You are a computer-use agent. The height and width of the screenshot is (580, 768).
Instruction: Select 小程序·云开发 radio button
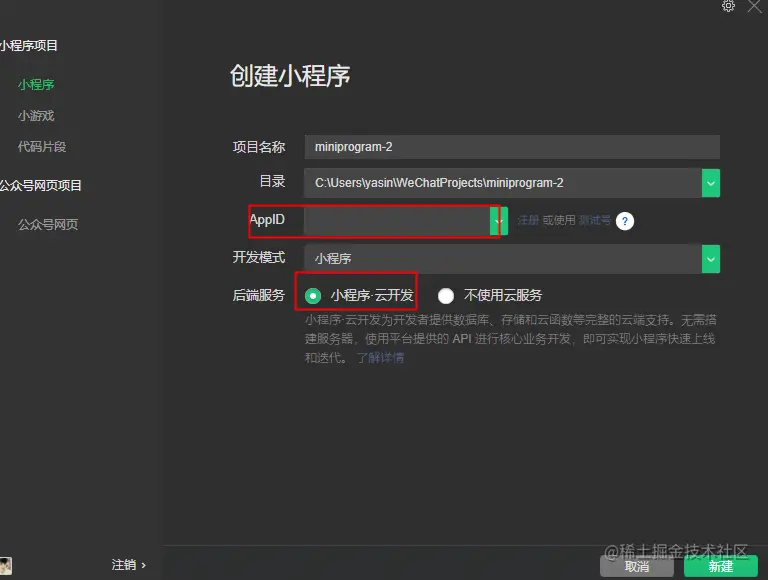pyautogui.click(x=313, y=295)
